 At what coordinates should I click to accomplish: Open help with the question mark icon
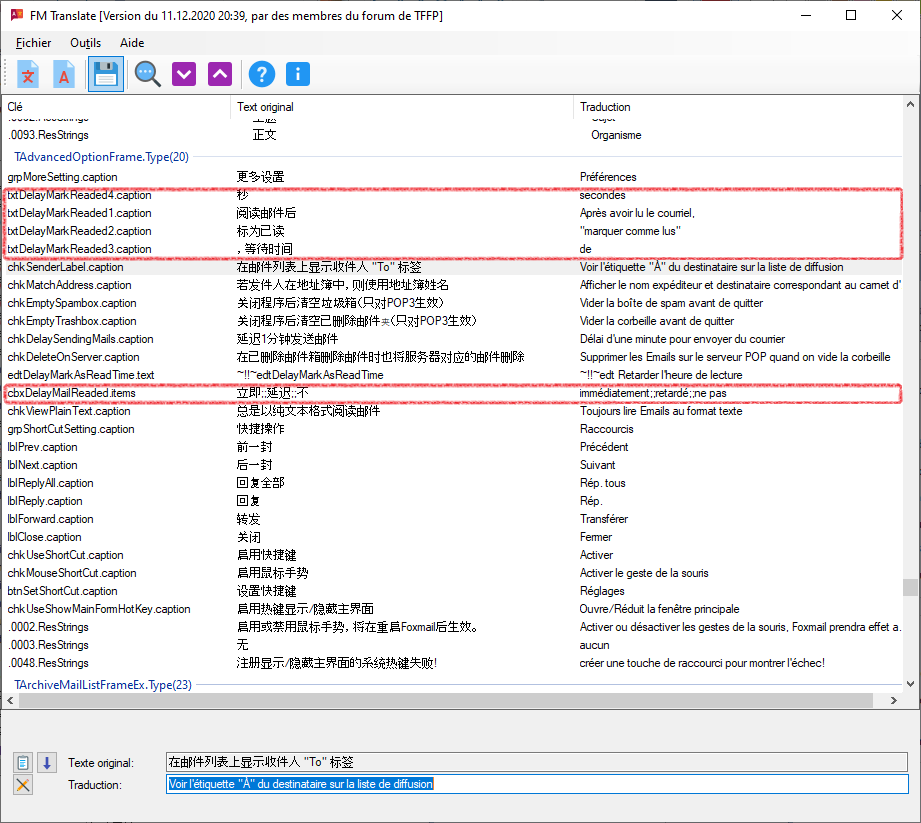(262, 74)
